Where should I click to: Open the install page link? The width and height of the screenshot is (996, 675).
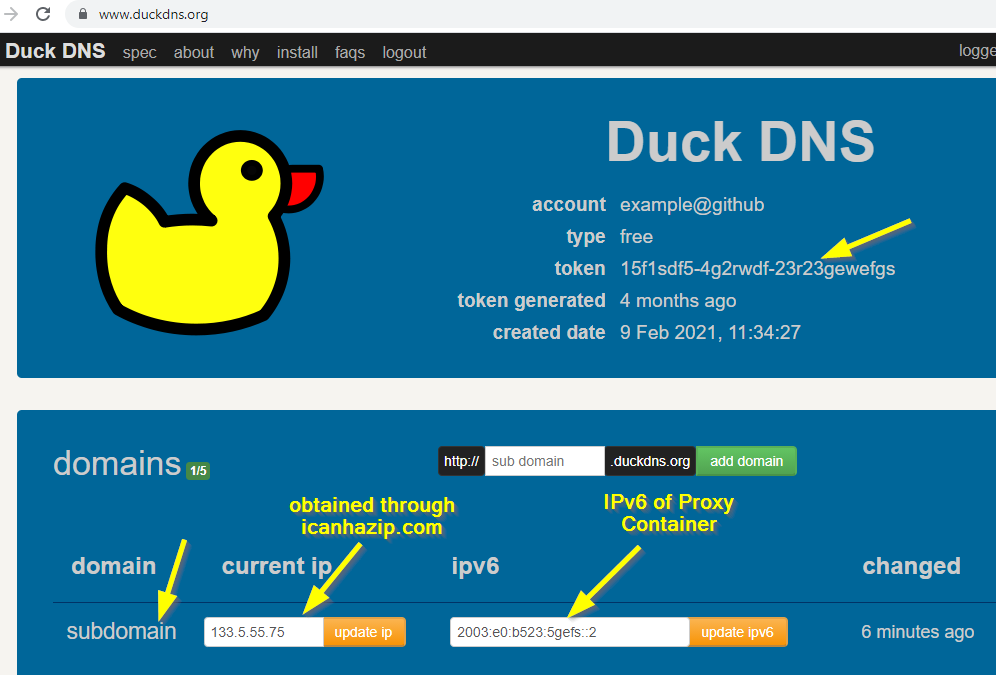point(297,52)
